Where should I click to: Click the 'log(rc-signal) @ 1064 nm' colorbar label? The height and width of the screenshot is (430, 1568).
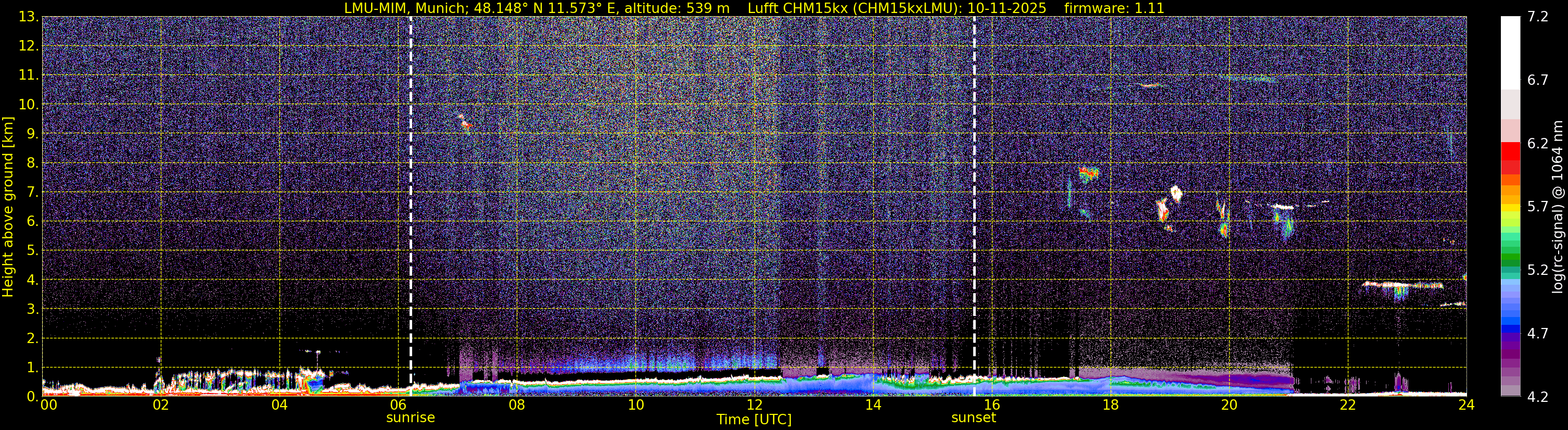pyautogui.click(x=1557, y=207)
